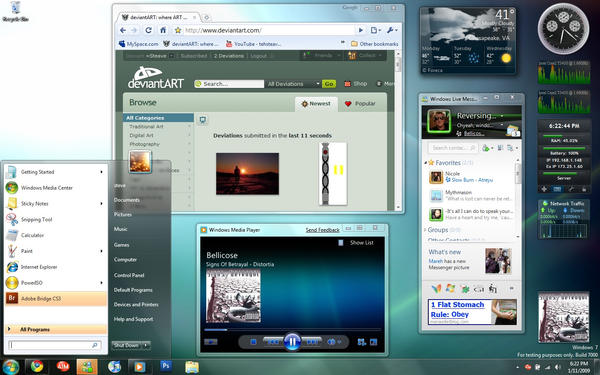Click the Messenger Search contacts field
Screen dimensions: 600x375
[x=453, y=148]
